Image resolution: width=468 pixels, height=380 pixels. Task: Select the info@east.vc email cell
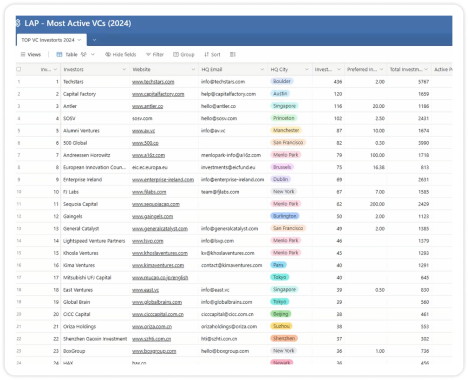click(233, 290)
